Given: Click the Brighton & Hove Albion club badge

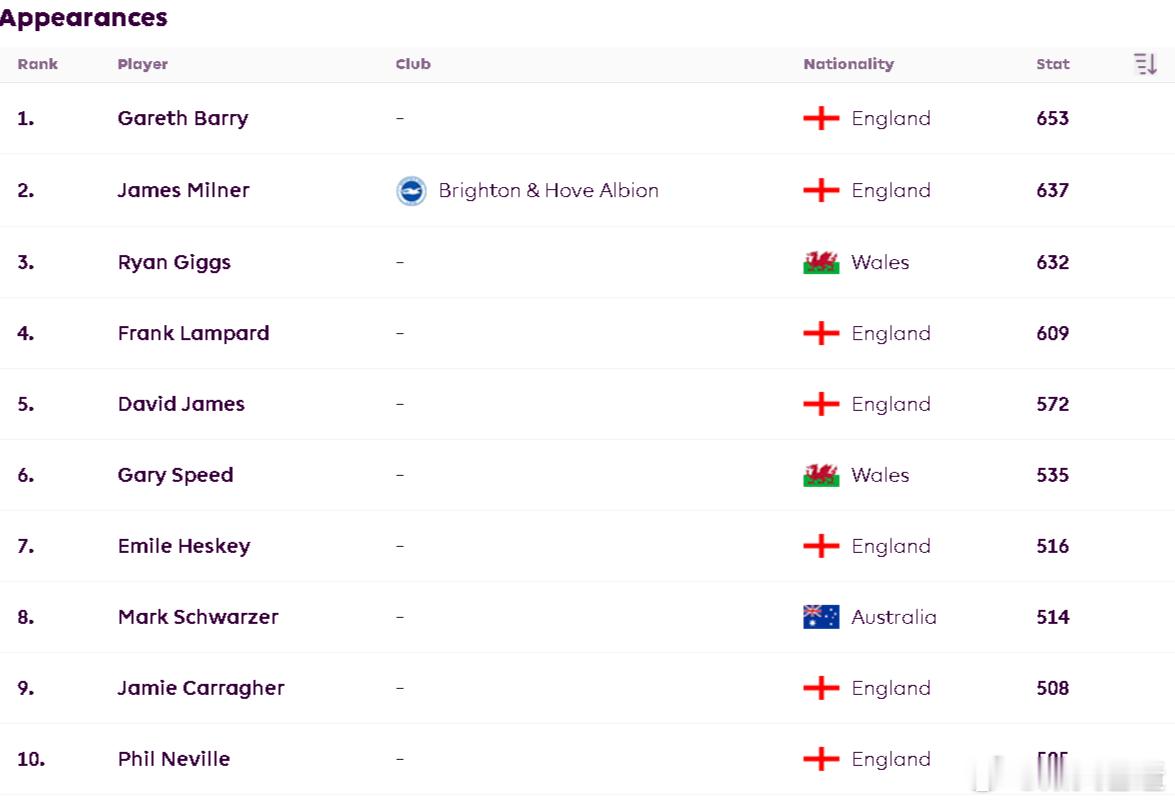Looking at the screenshot, I should (x=411, y=191).
